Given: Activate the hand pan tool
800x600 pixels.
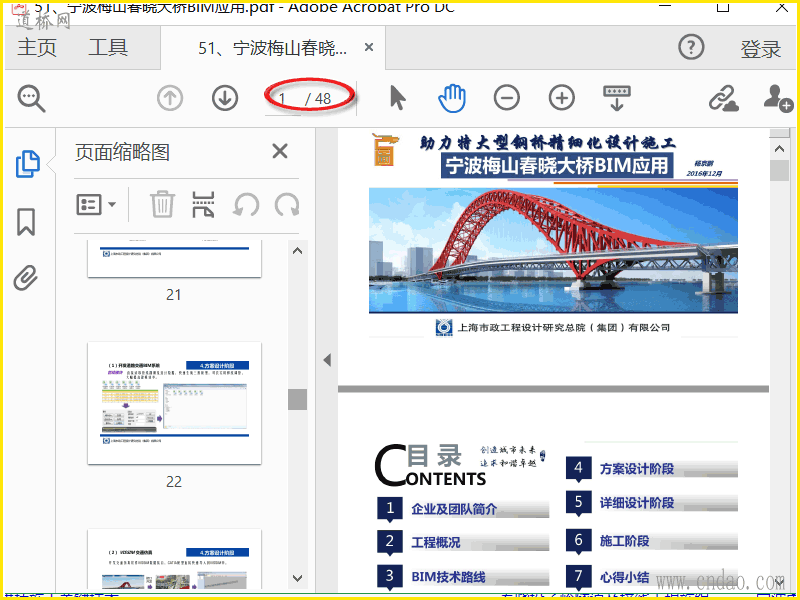Looking at the screenshot, I should pyautogui.click(x=452, y=98).
